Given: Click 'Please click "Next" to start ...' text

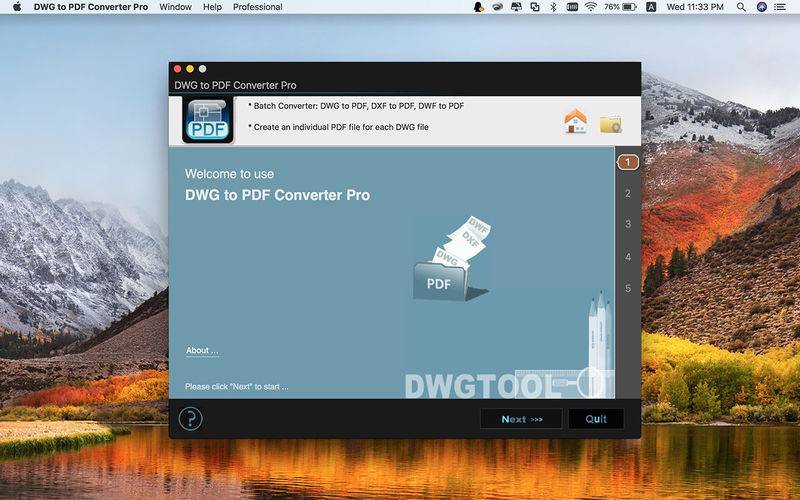Looking at the screenshot, I should tap(237, 387).
